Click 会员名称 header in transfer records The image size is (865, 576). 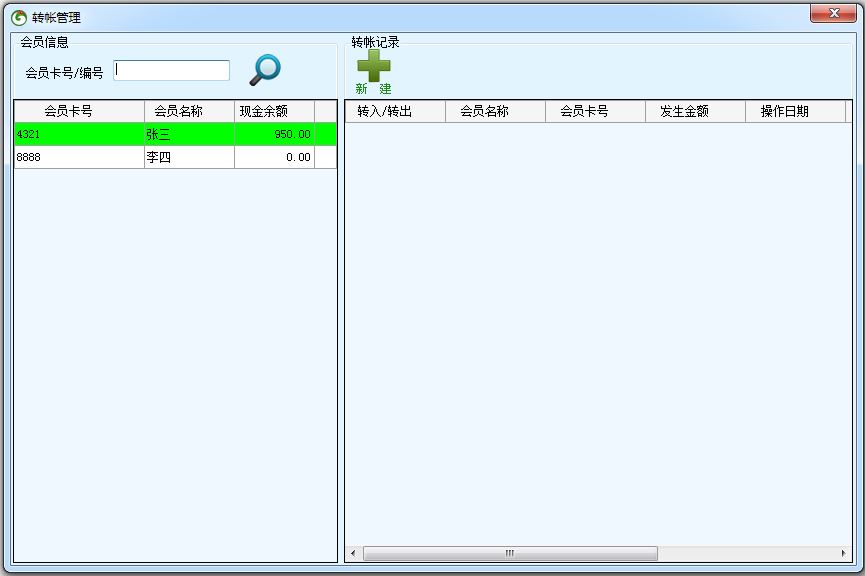pyautogui.click(x=495, y=111)
